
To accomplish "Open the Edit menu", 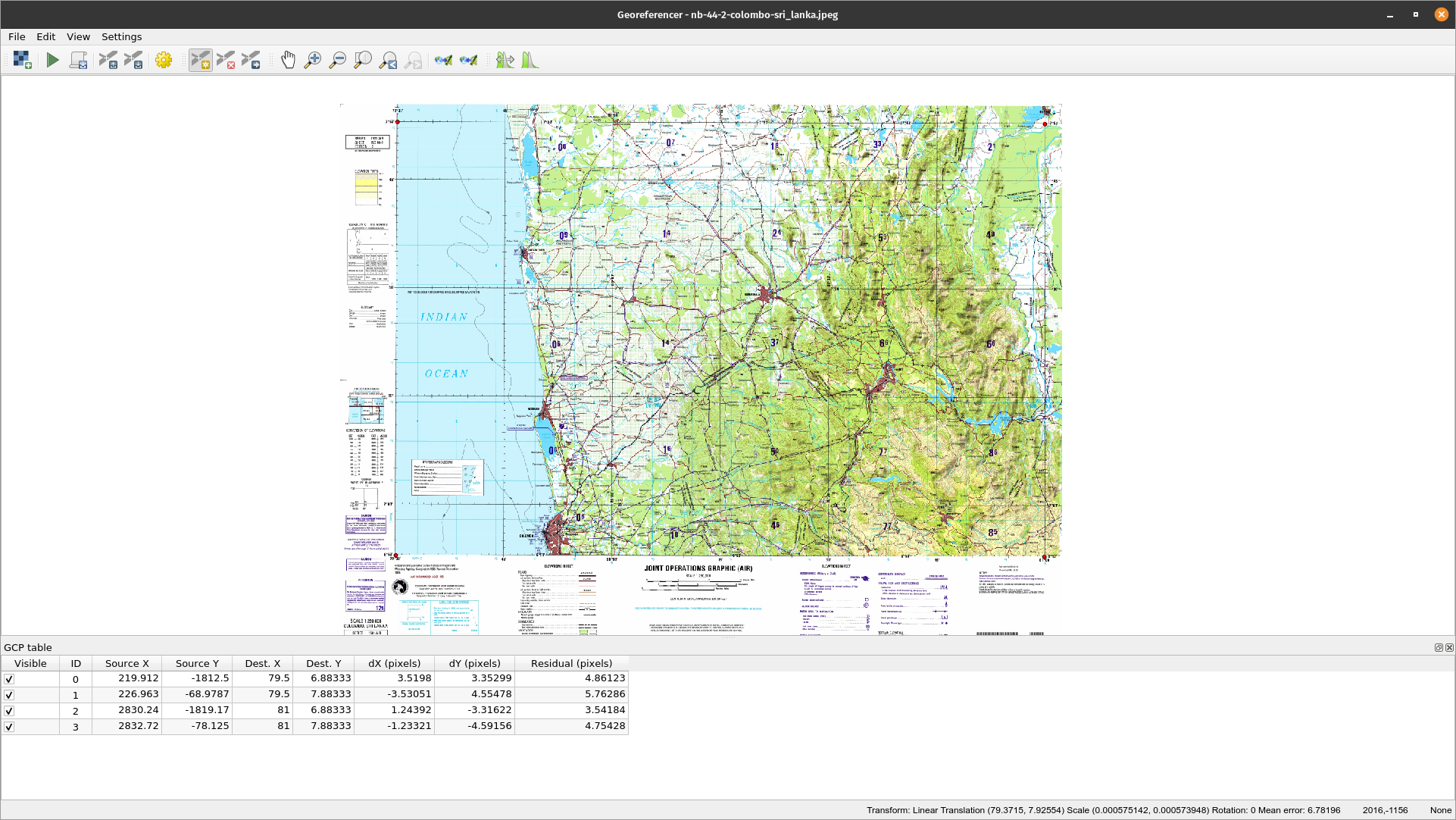I will [x=45, y=36].
